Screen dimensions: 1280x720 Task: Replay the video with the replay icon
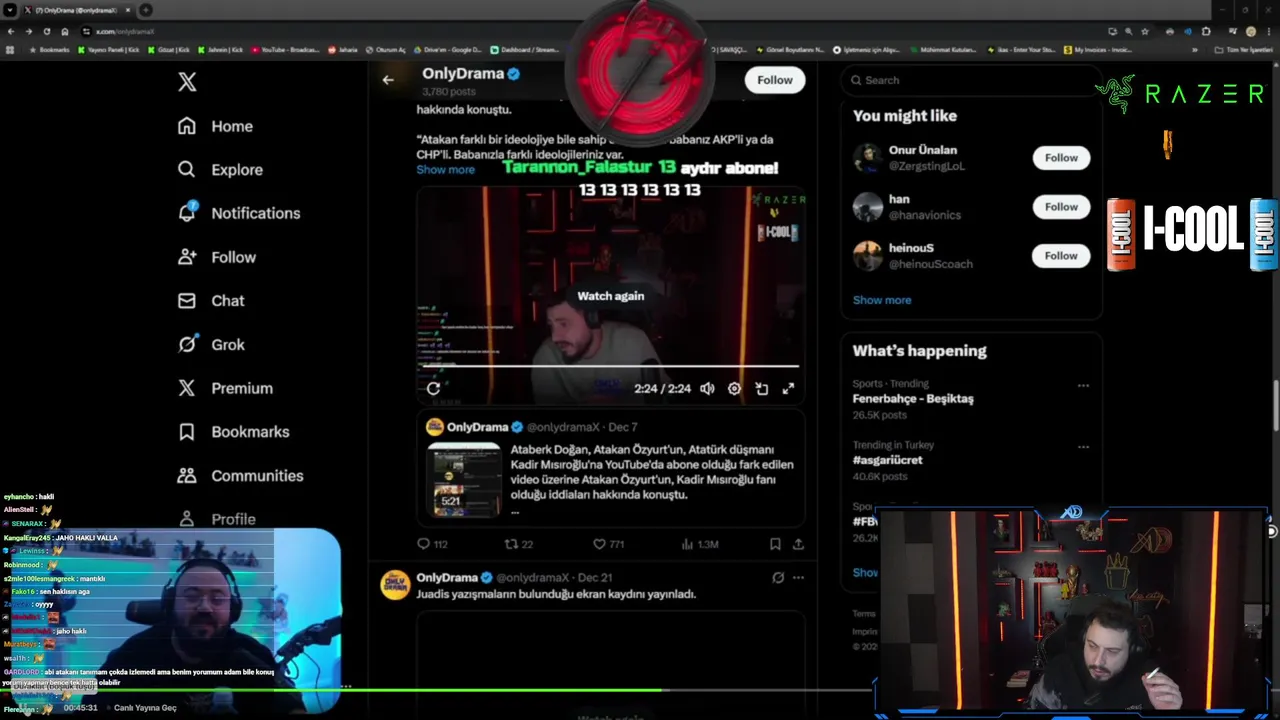(x=433, y=389)
